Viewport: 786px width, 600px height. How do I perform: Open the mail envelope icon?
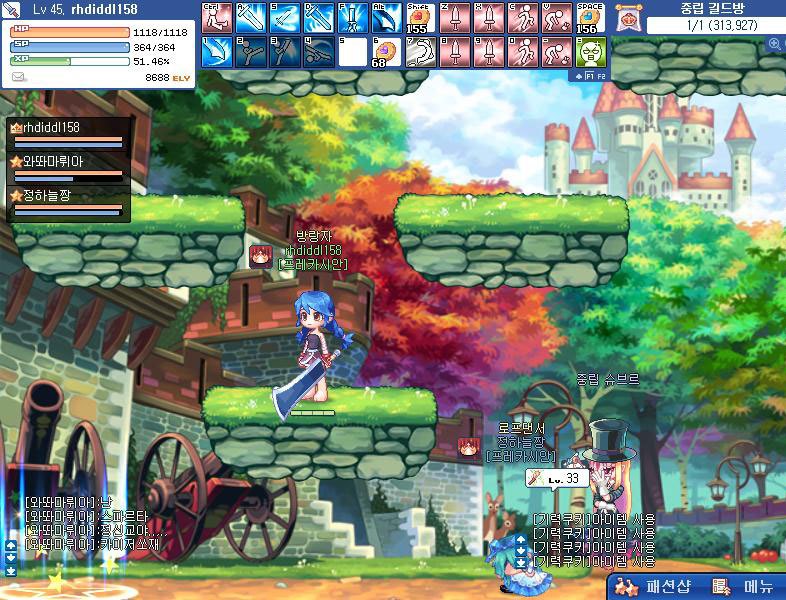19,76
